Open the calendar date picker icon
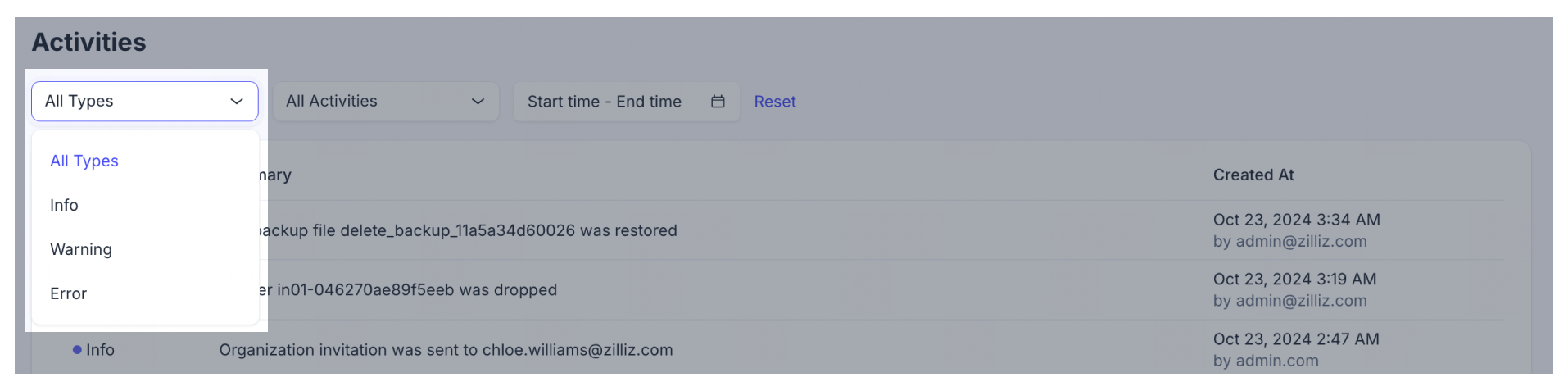The width and height of the screenshot is (1568, 391). pos(718,102)
